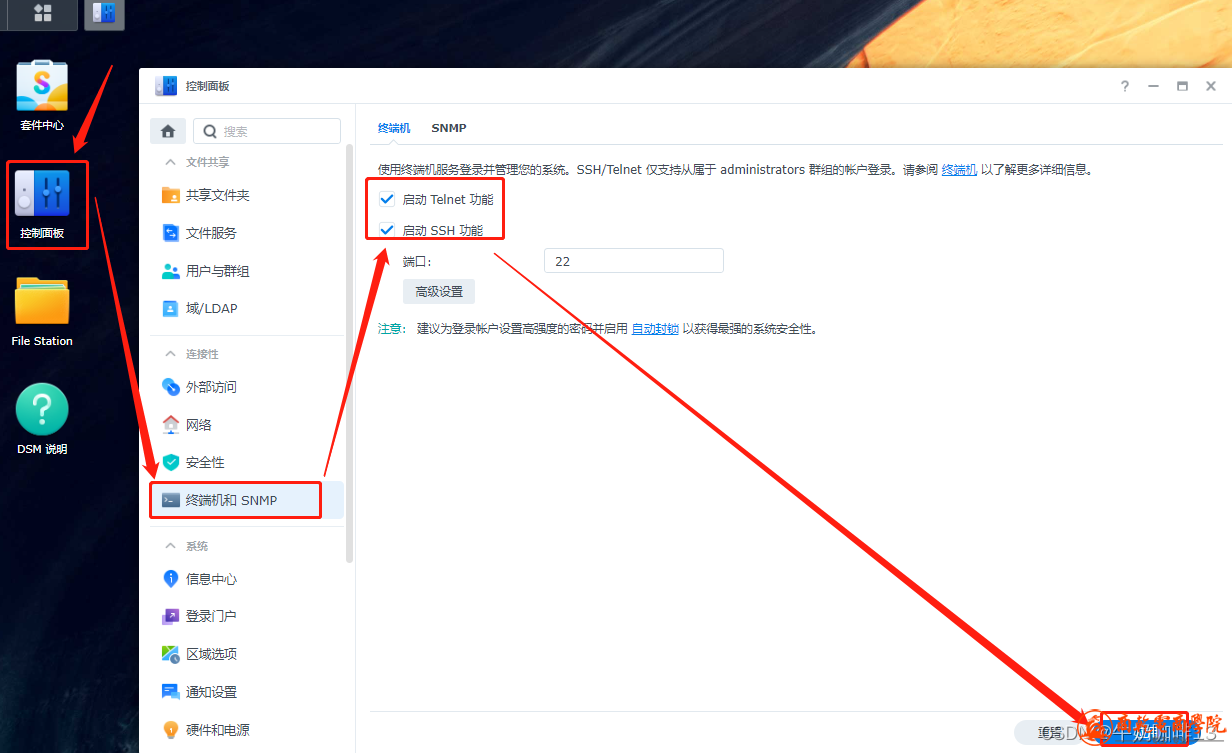Click the 用户与群组 sidebar icon

click(x=171, y=271)
